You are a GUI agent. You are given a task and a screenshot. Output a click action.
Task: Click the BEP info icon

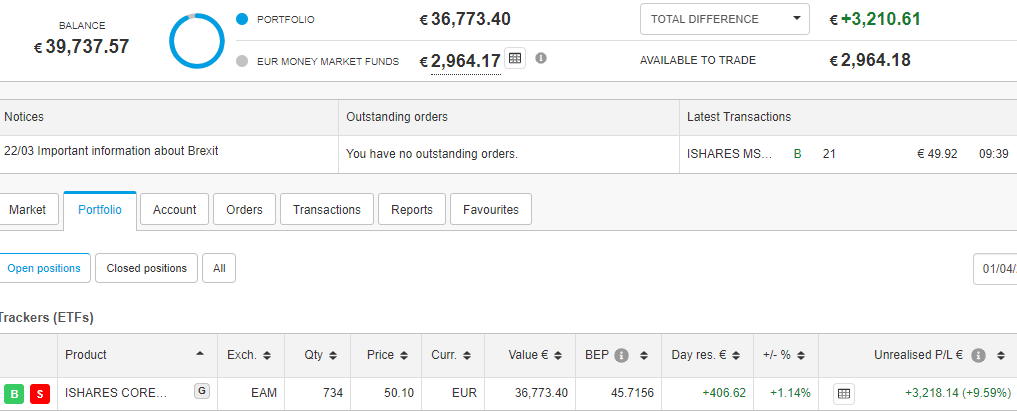point(621,355)
